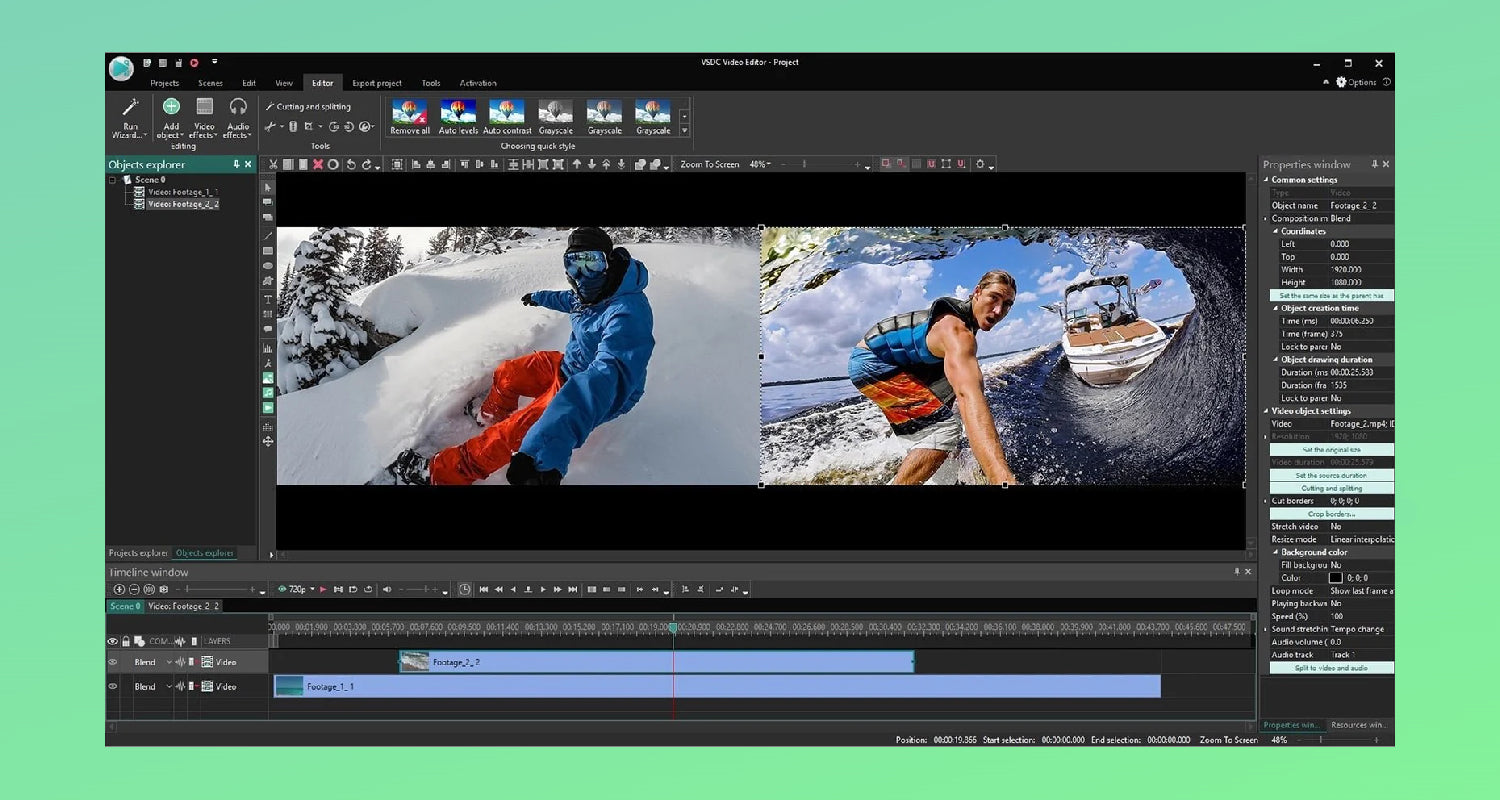Click the move-down arrow icon
This screenshot has height=800, width=1500.
[591, 164]
